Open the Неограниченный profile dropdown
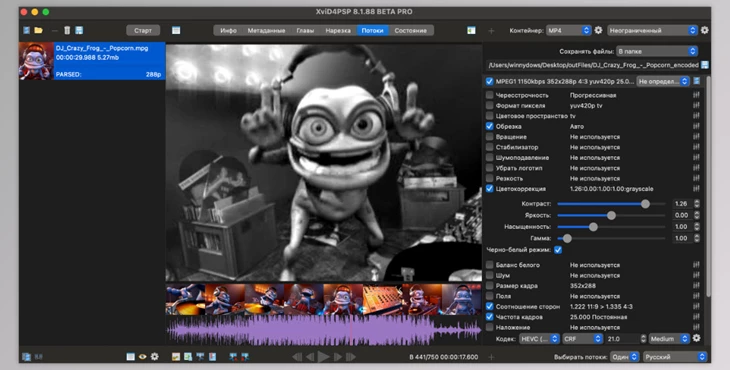This screenshot has height=370, width=730. [652, 30]
